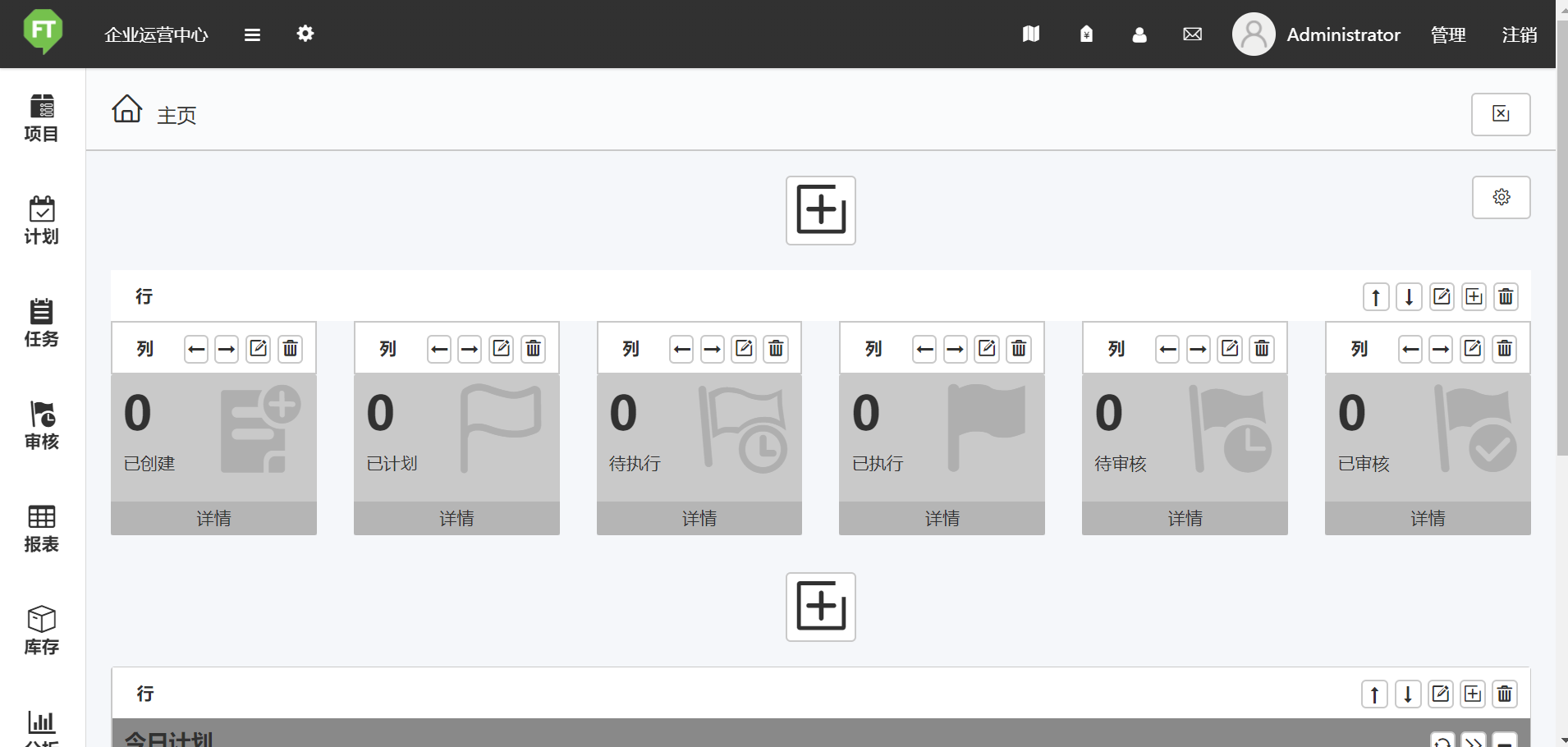Click the top add-row plus button
This screenshot has width=1568, height=747.
tap(820, 210)
